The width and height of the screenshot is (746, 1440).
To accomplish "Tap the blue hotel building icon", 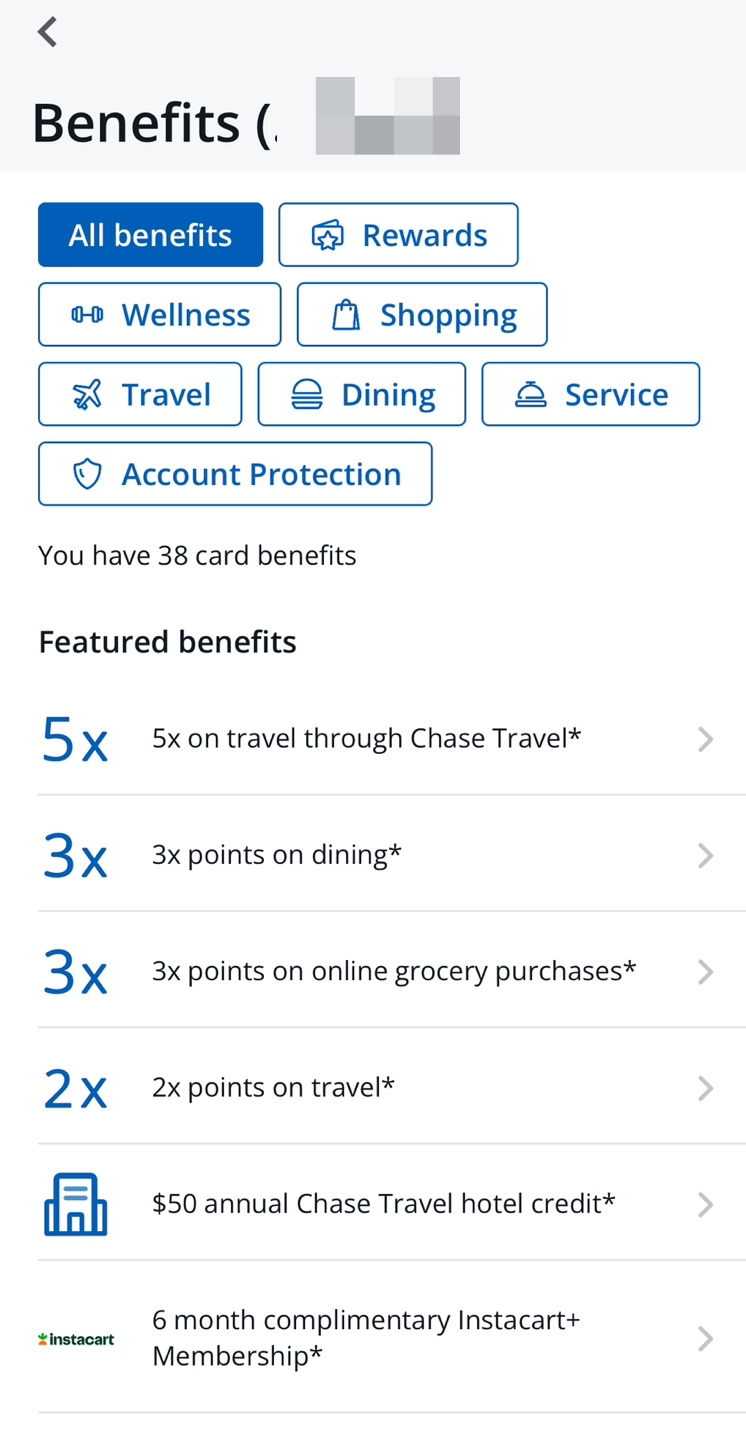I will 75,1203.
